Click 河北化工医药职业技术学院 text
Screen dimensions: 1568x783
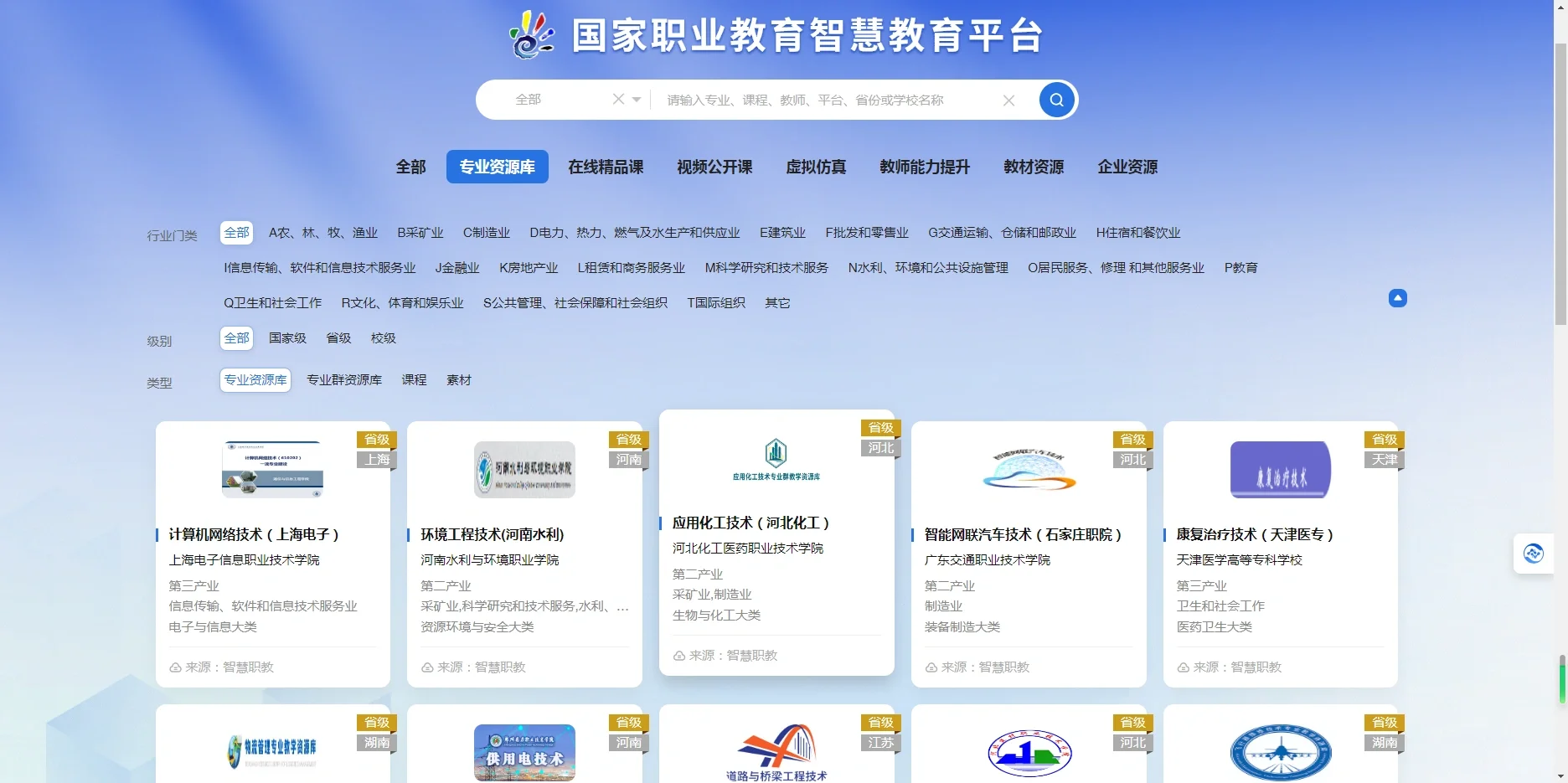tap(748, 548)
